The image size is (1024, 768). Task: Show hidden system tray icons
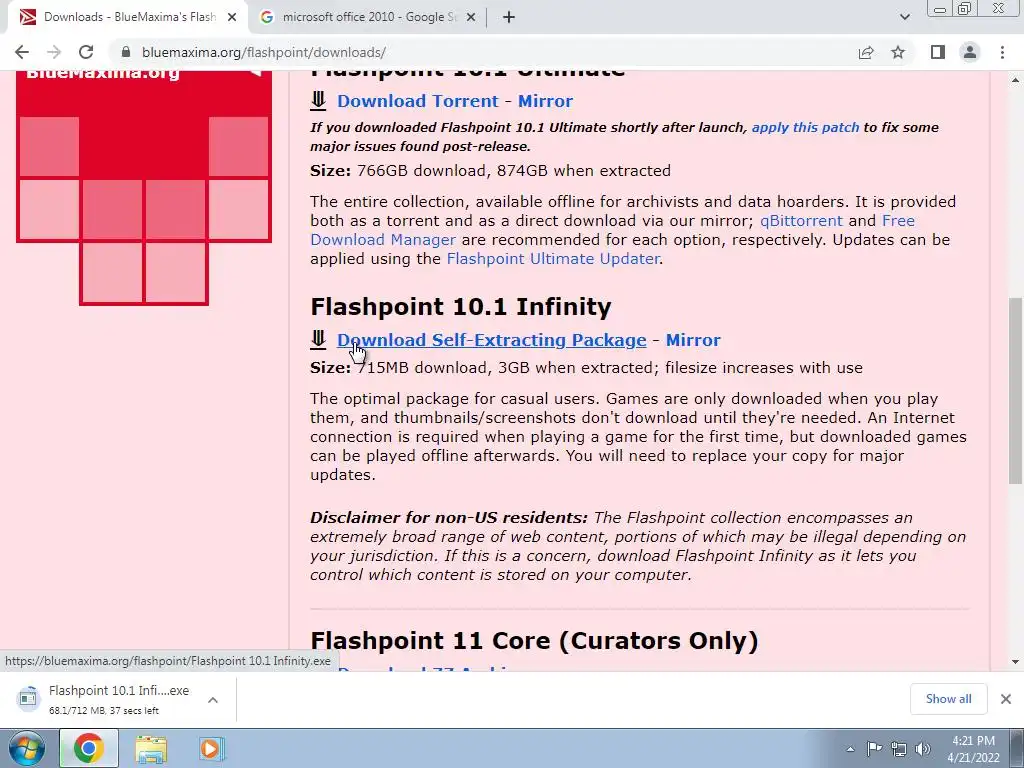(x=850, y=749)
